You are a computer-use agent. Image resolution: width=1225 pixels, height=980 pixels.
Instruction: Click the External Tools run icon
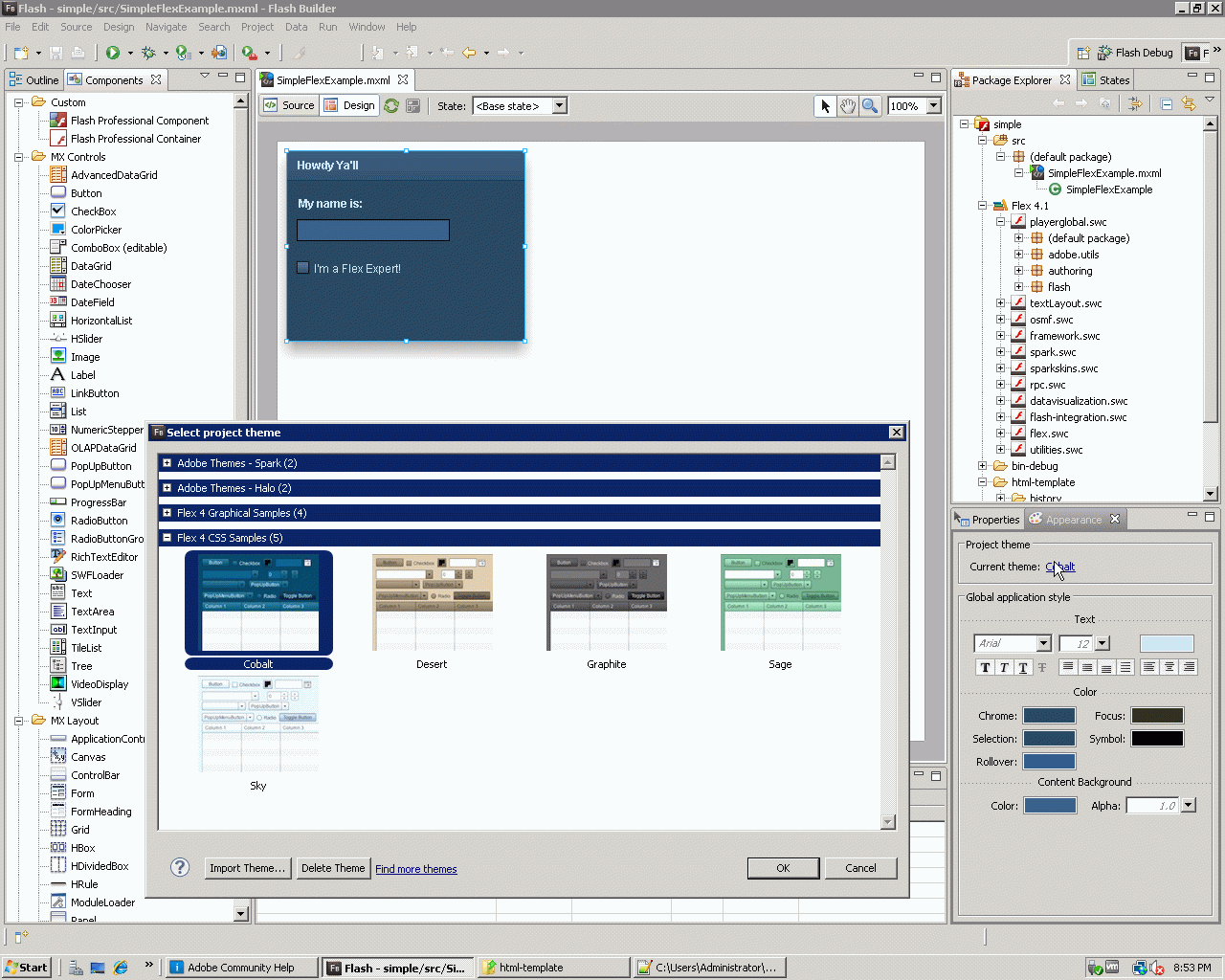(x=249, y=53)
